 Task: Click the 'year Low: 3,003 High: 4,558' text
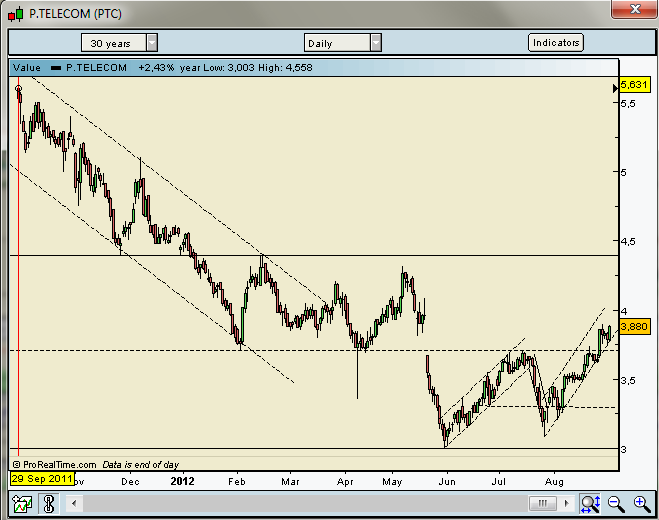(246, 68)
